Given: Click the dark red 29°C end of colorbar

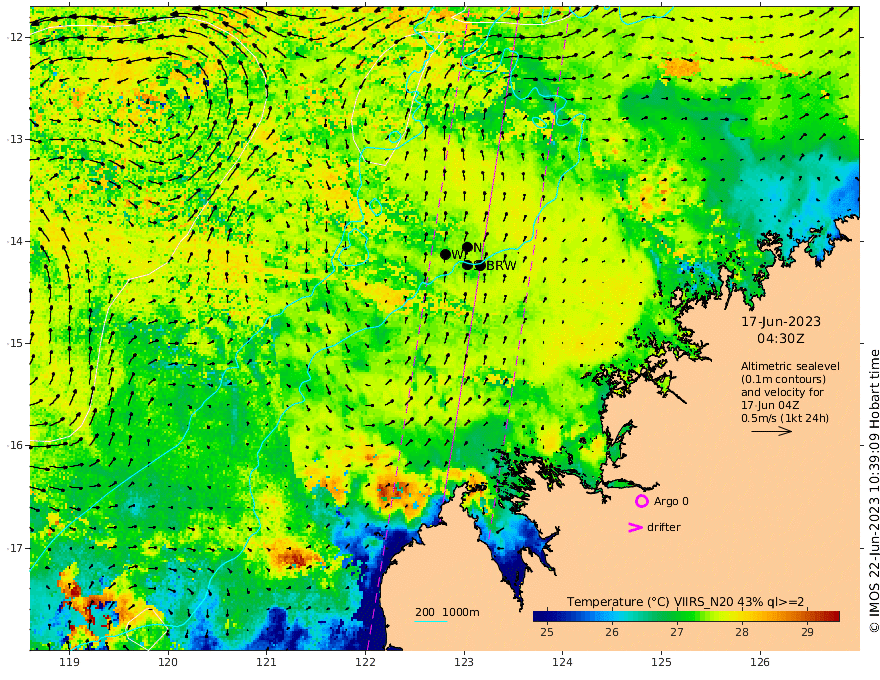Looking at the screenshot, I should point(834,616).
